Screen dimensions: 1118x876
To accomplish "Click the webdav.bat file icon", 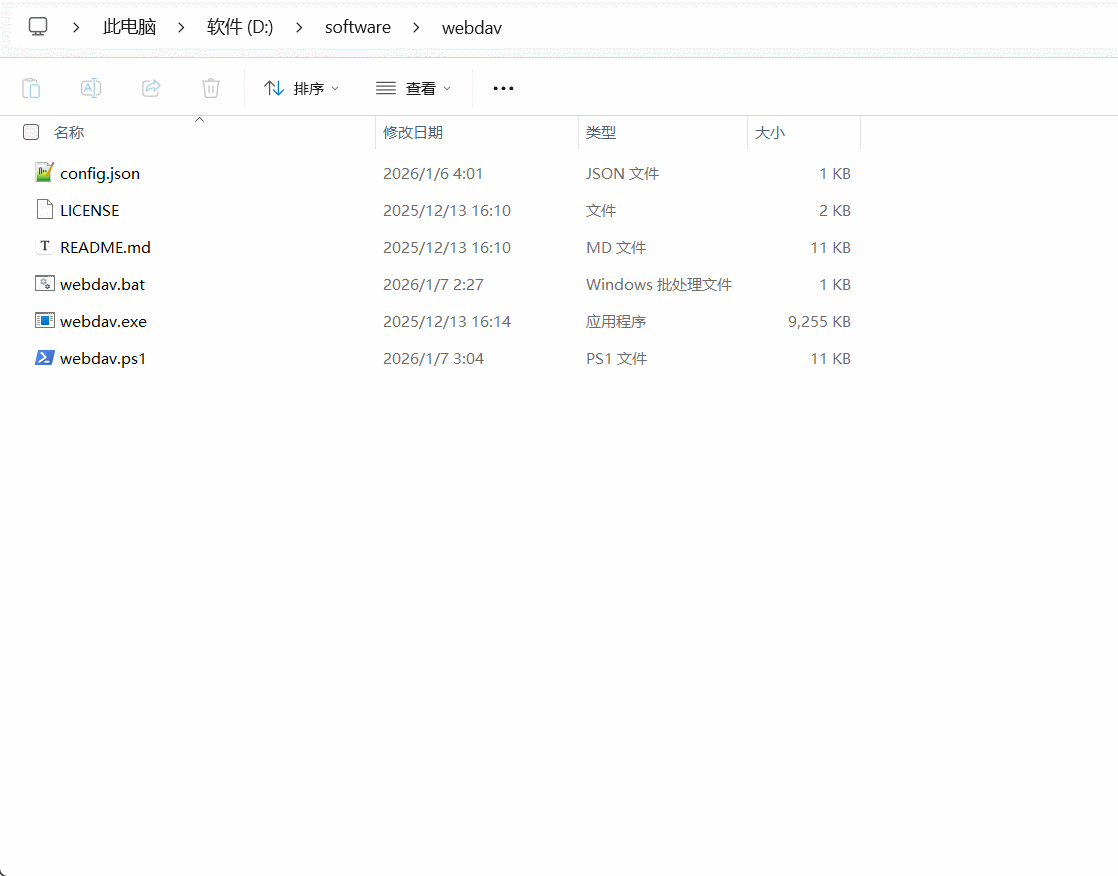I will tap(44, 284).
